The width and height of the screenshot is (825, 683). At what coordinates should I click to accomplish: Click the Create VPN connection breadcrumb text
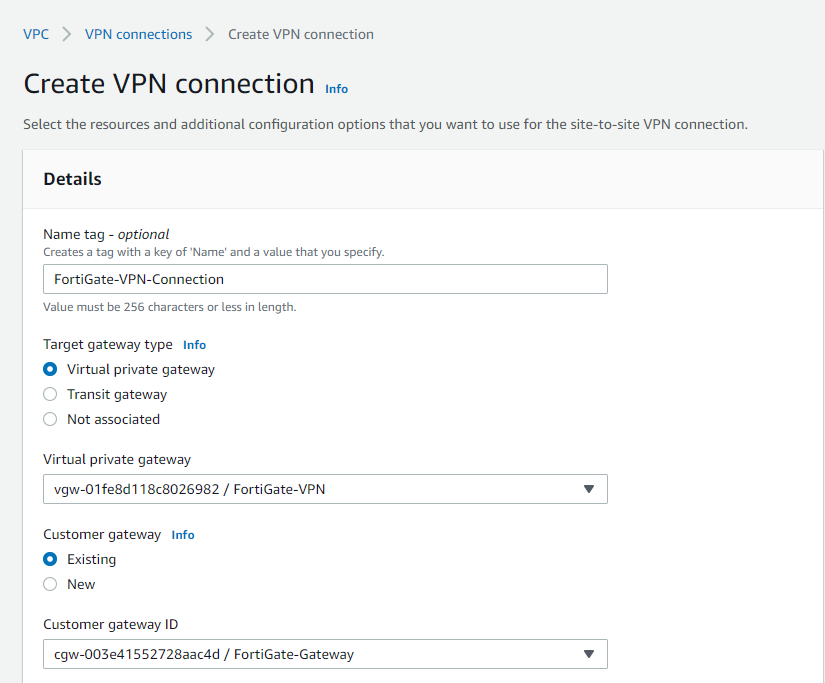[301, 34]
